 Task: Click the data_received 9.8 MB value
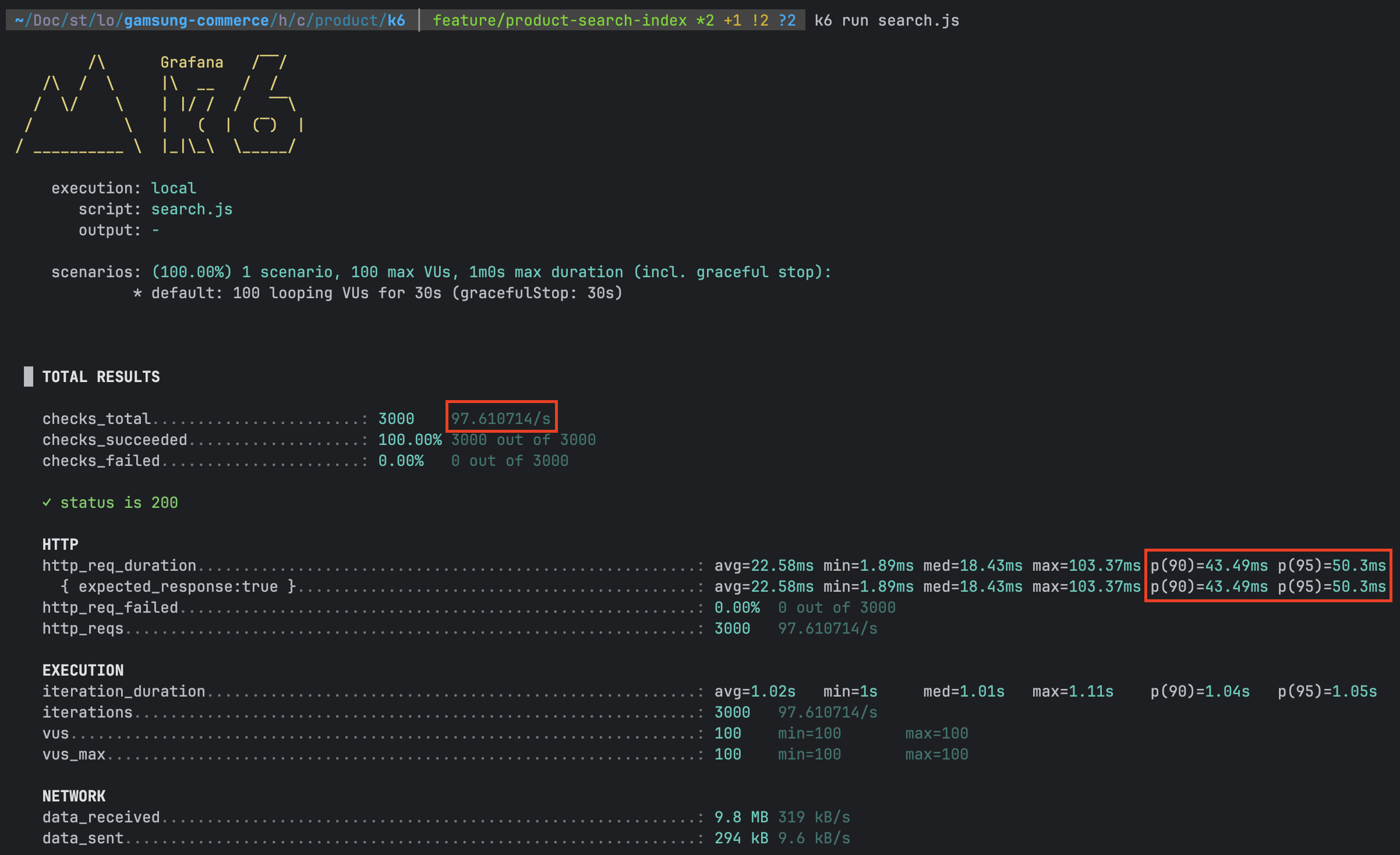[x=741, y=817]
